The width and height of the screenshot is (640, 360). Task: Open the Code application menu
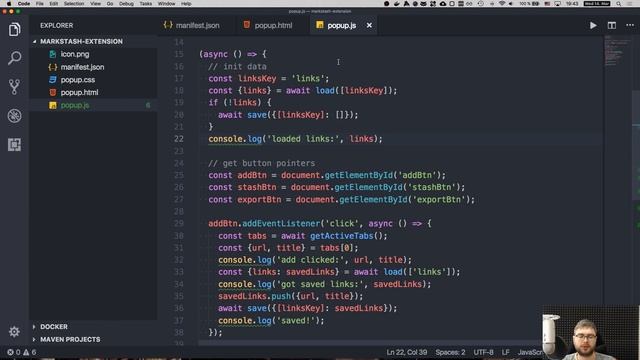pos(24,4)
